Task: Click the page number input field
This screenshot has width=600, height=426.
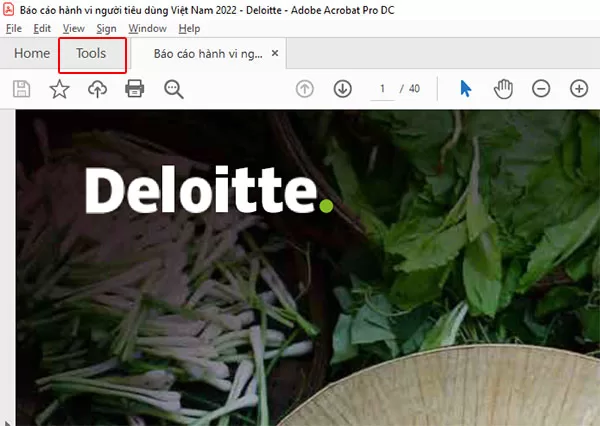Action: (x=382, y=89)
